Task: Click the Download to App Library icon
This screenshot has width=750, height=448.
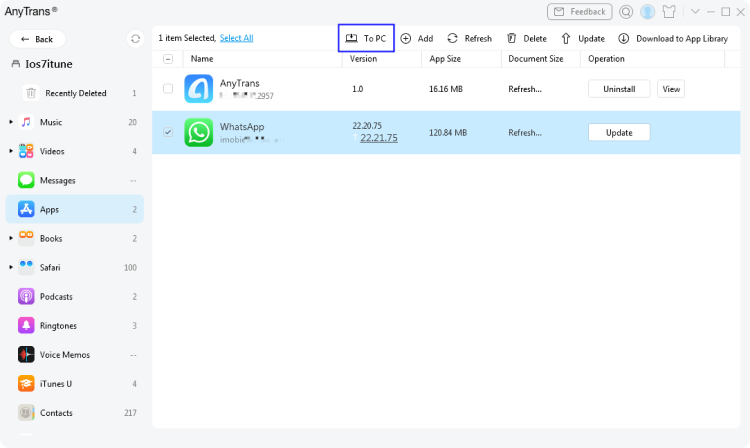Action: tap(624, 38)
